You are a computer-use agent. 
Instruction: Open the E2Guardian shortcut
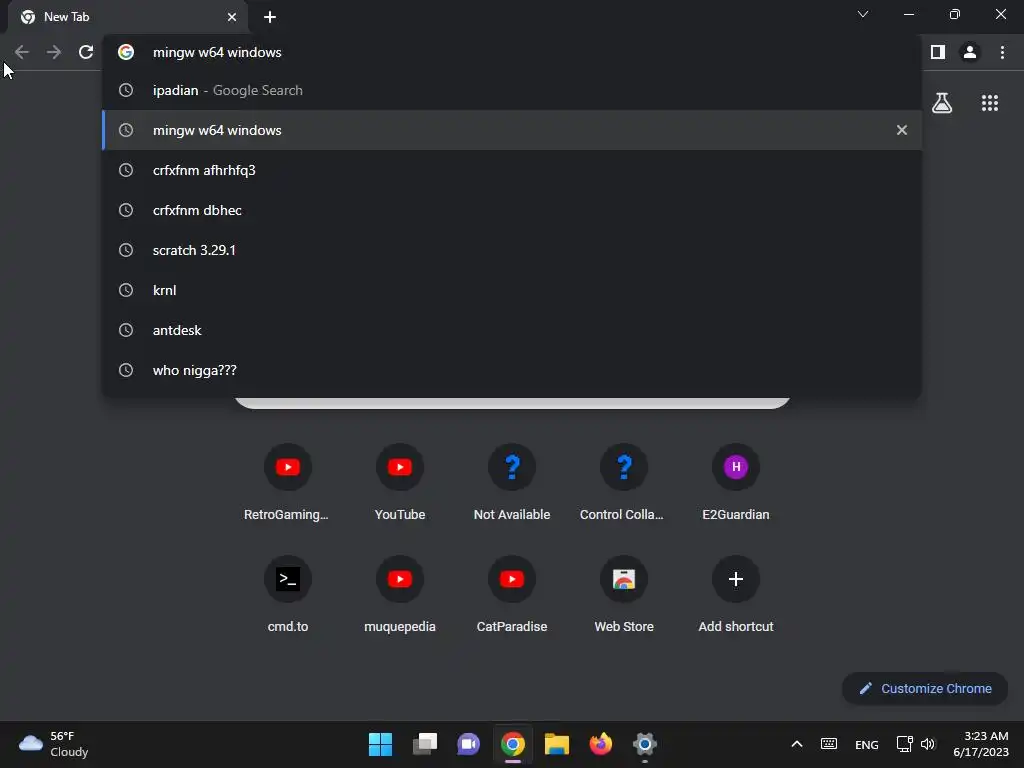tap(736, 483)
